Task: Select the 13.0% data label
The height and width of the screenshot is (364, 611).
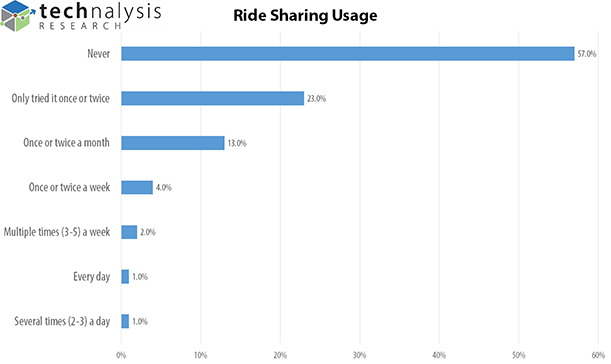Action: [237, 143]
